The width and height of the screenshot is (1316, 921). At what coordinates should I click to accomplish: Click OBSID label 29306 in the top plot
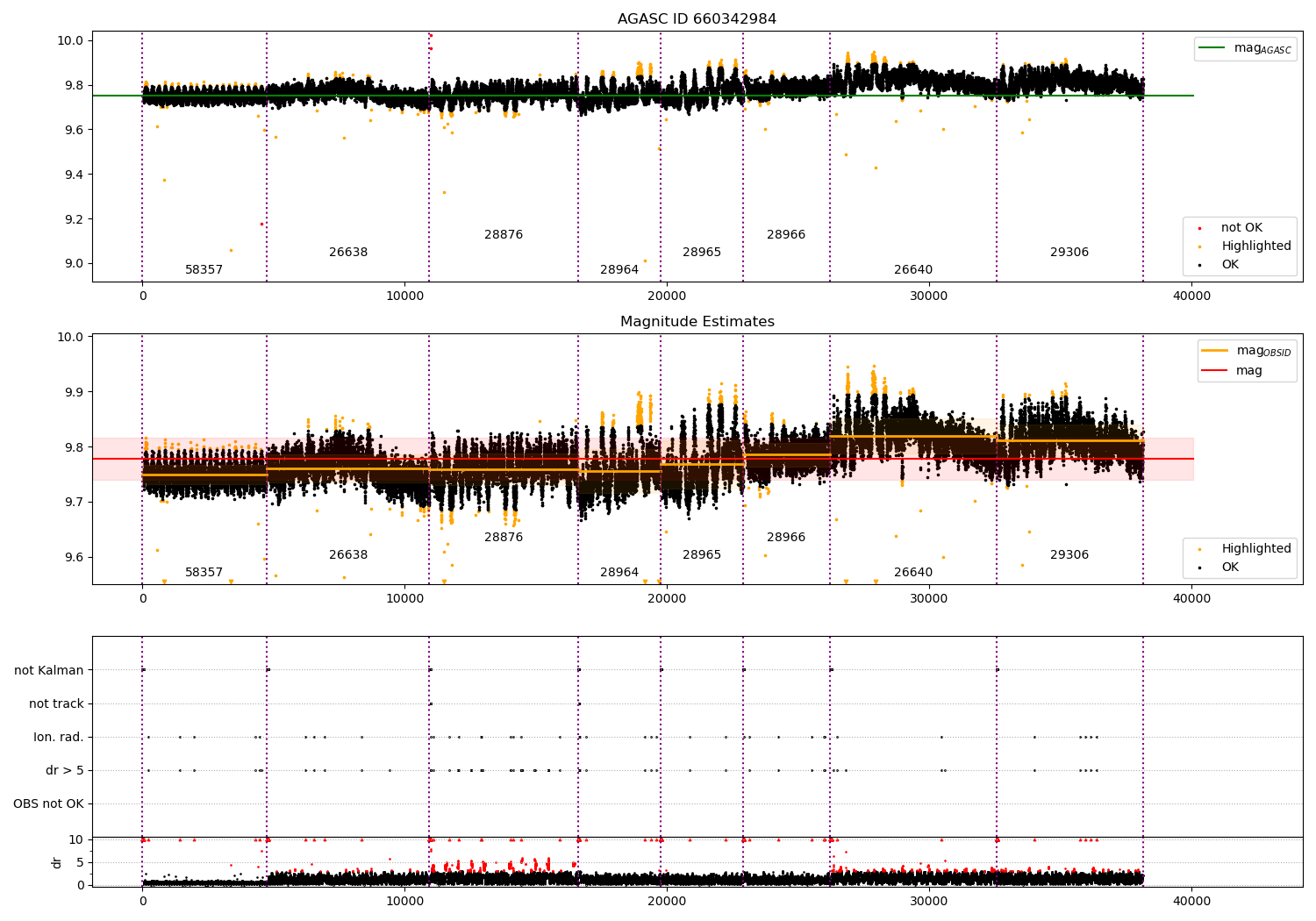(1069, 253)
